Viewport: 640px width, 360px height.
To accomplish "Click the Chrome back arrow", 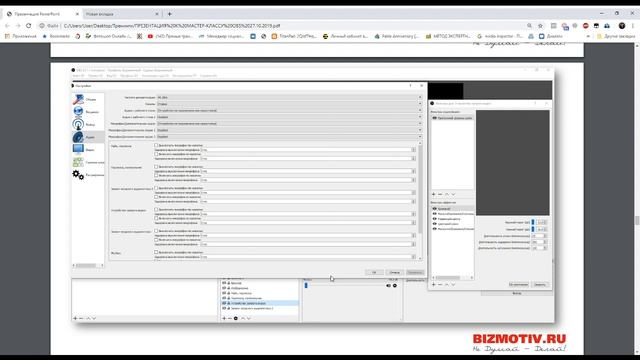I will click(7, 25).
